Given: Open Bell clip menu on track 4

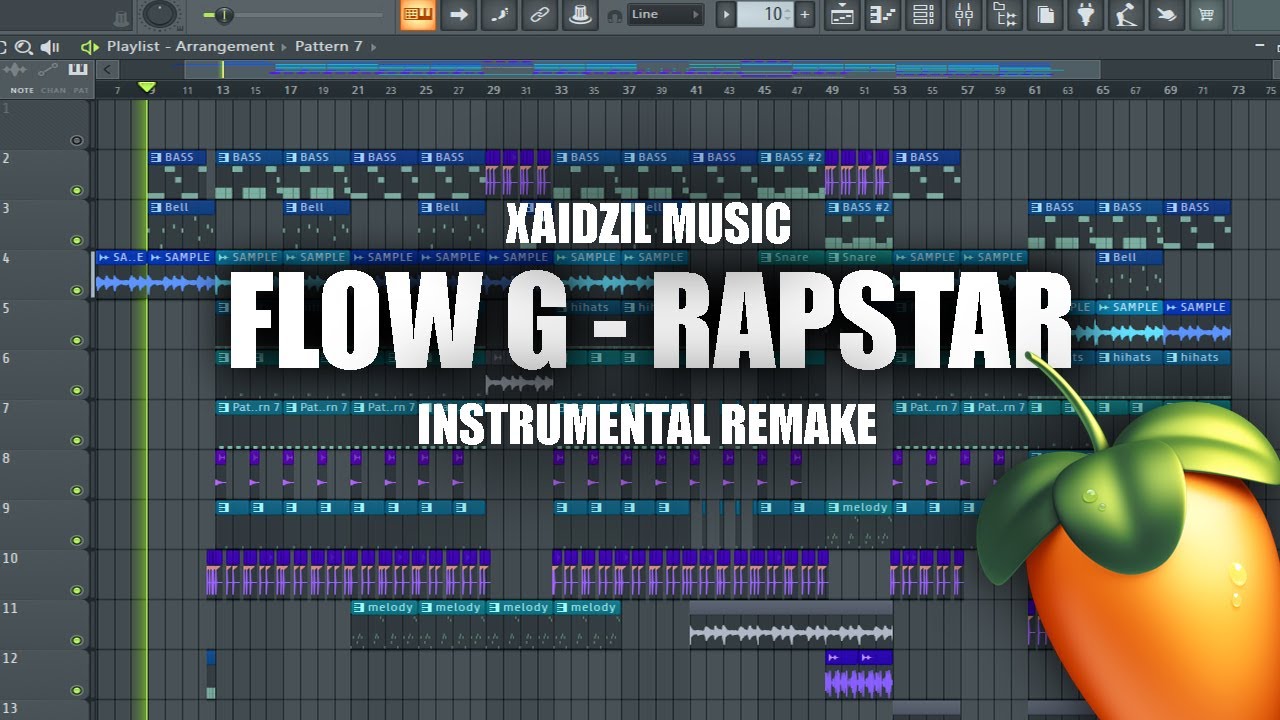Looking at the screenshot, I should [1105, 257].
